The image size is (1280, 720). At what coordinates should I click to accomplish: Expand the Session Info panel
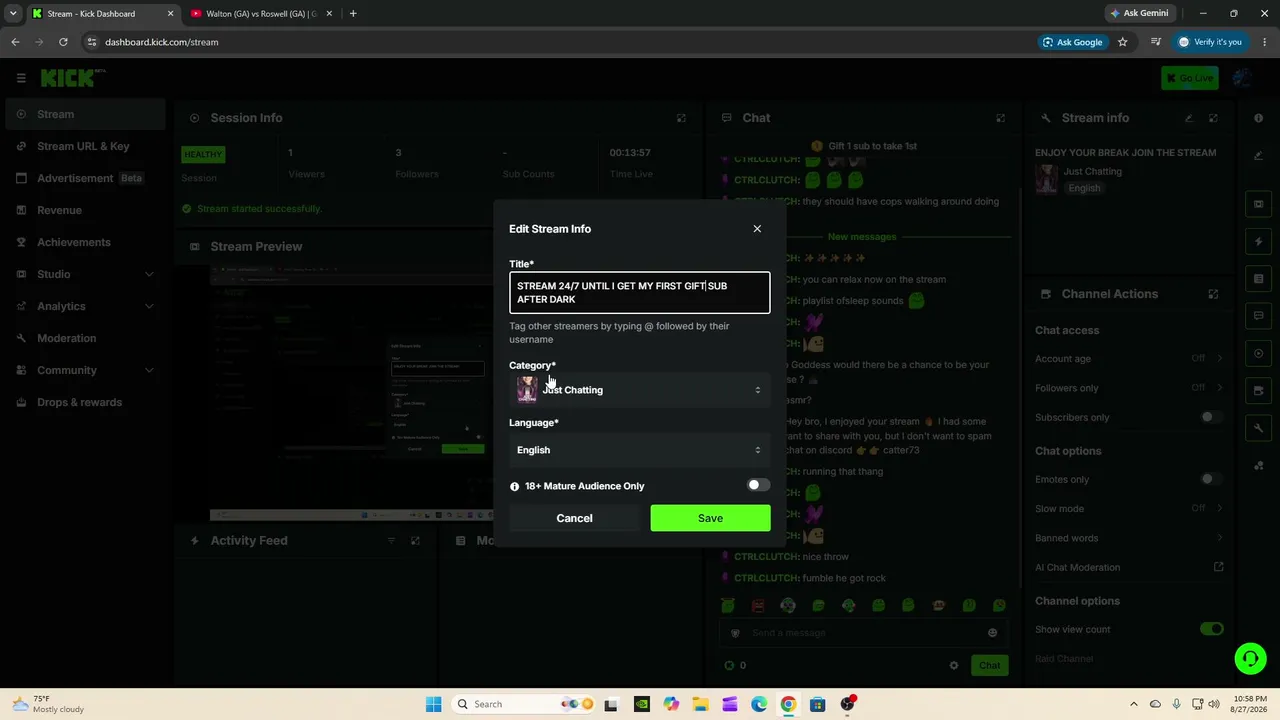(x=681, y=118)
